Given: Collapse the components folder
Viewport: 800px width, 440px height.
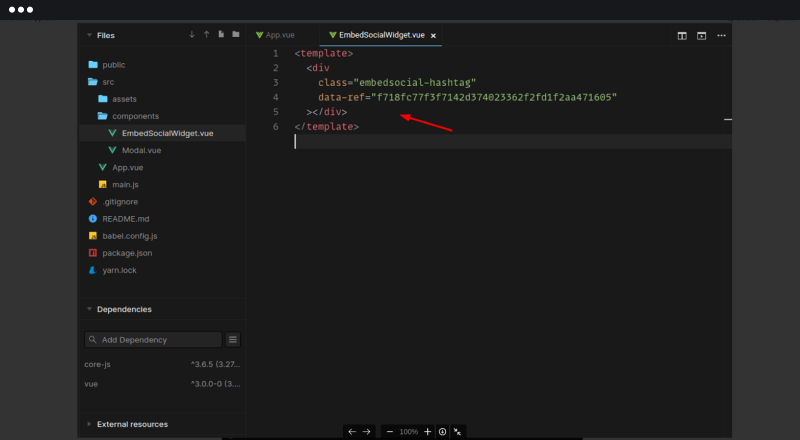Looking at the screenshot, I should tap(135, 116).
